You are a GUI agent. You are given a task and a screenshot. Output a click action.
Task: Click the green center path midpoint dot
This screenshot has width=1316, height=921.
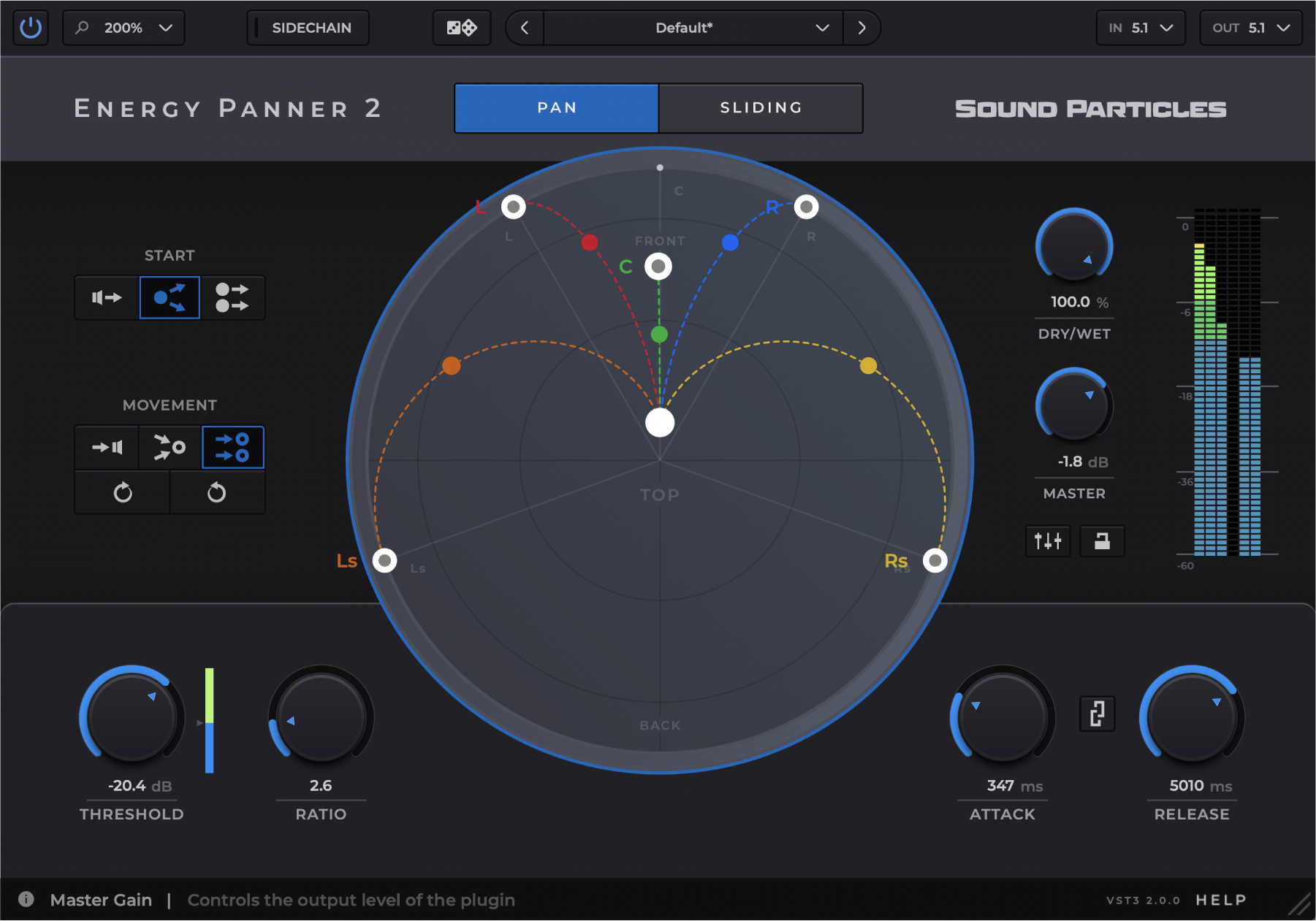click(x=659, y=335)
